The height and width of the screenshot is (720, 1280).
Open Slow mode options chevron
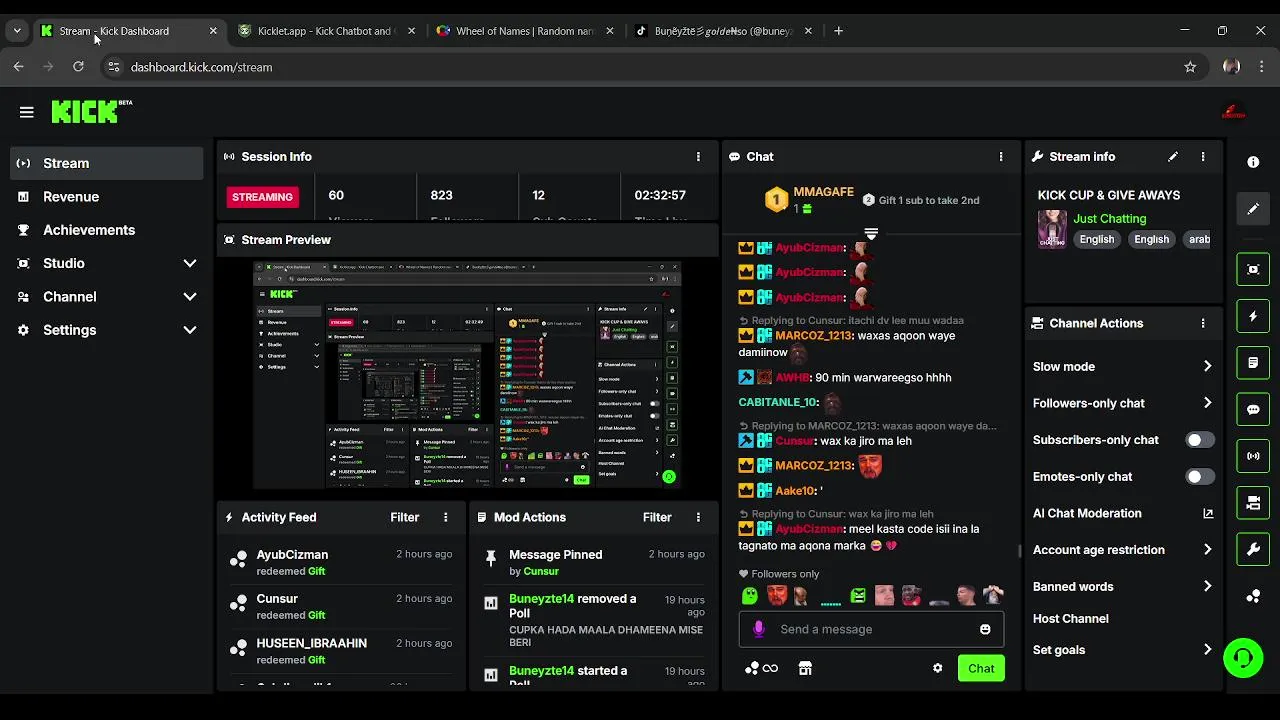1207,366
